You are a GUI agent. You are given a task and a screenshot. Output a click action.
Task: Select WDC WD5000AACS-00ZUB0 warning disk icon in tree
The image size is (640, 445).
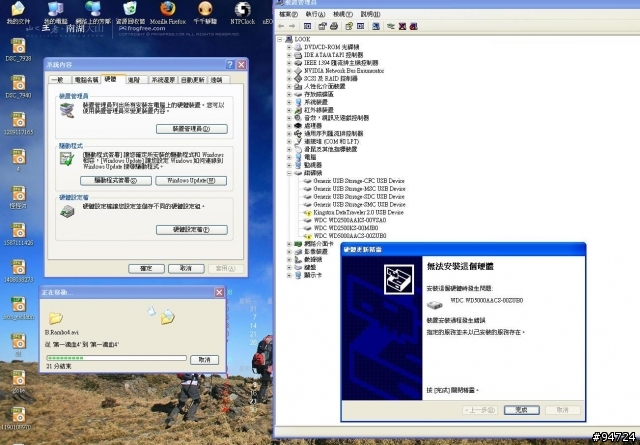(308, 236)
